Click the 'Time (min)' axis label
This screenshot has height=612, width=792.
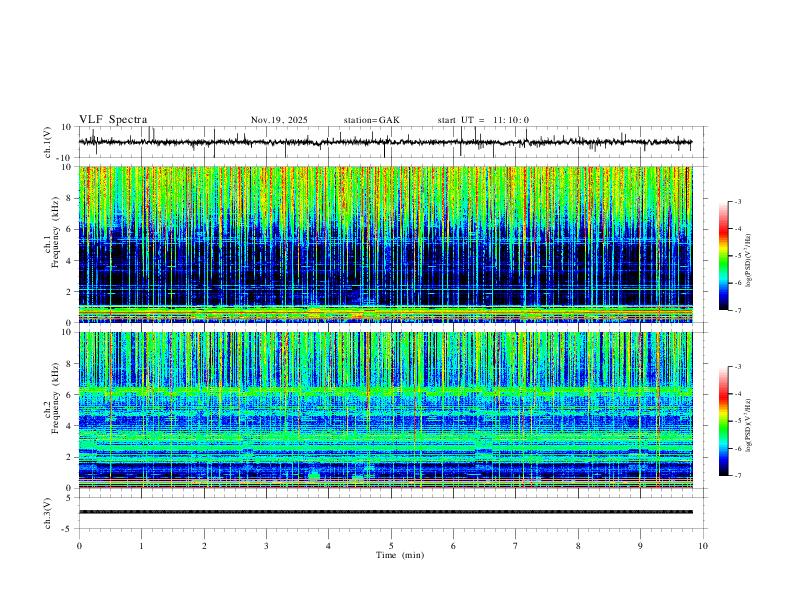400,555
